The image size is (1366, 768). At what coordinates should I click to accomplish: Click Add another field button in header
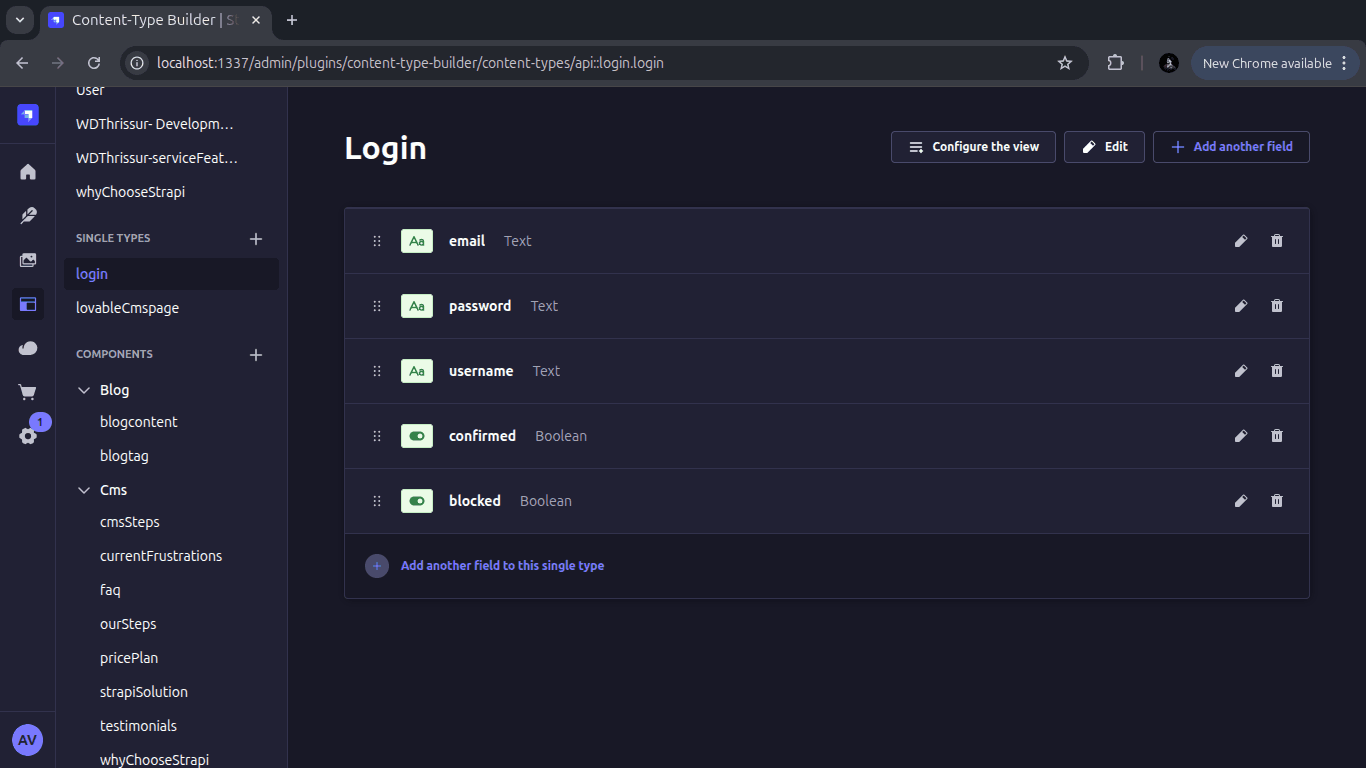pyautogui.click(x=1231, y=147)
